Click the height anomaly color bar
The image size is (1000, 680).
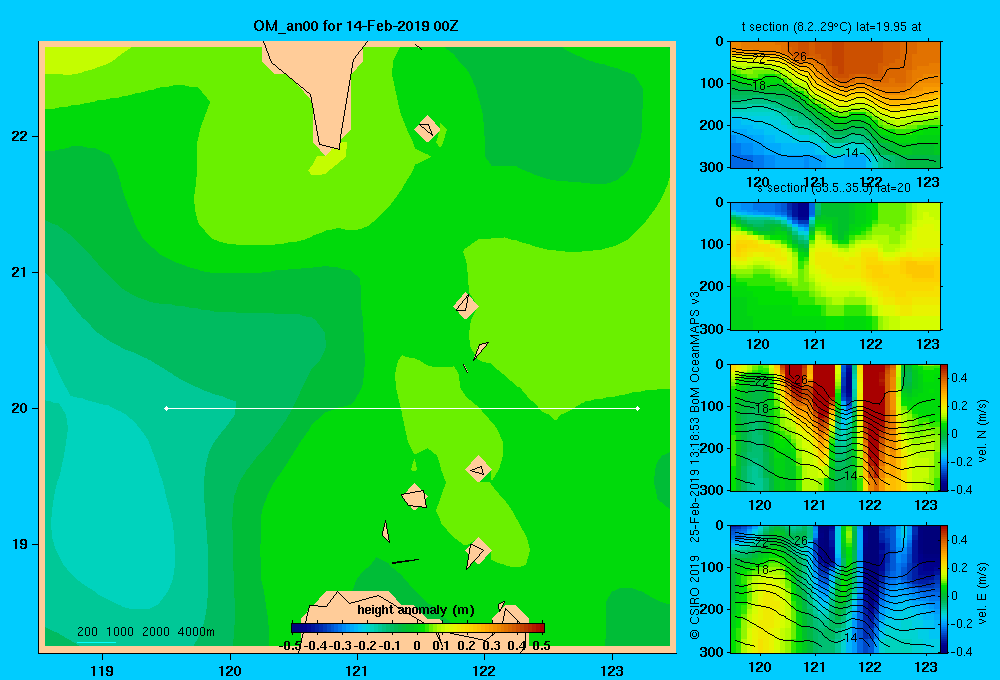point(418,628)
